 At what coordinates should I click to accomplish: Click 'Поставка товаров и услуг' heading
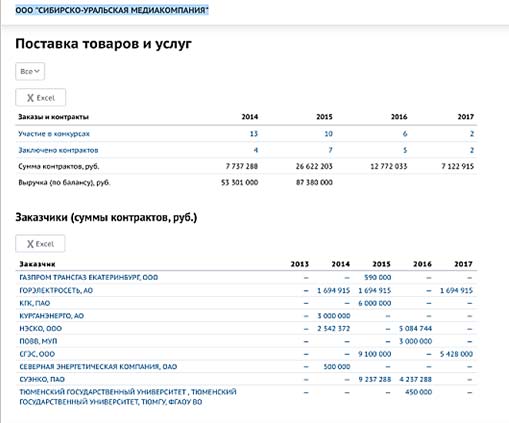pyautogui.click(x=104, y=44)
